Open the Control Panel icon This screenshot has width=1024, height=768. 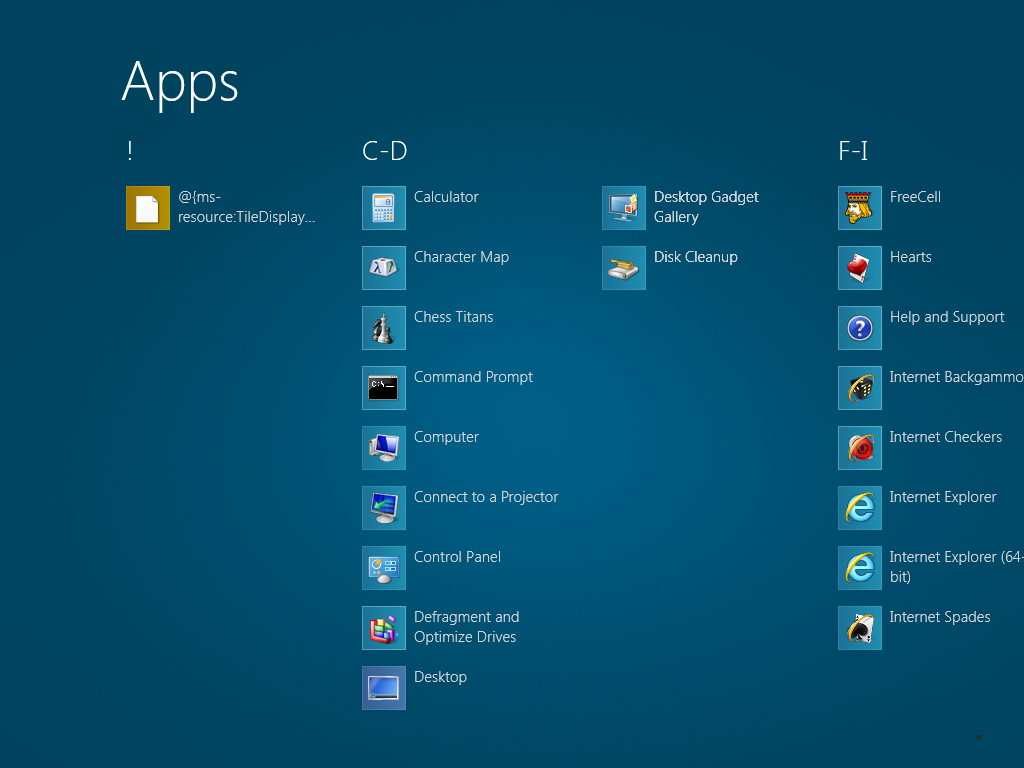click(x=383, y=568)
